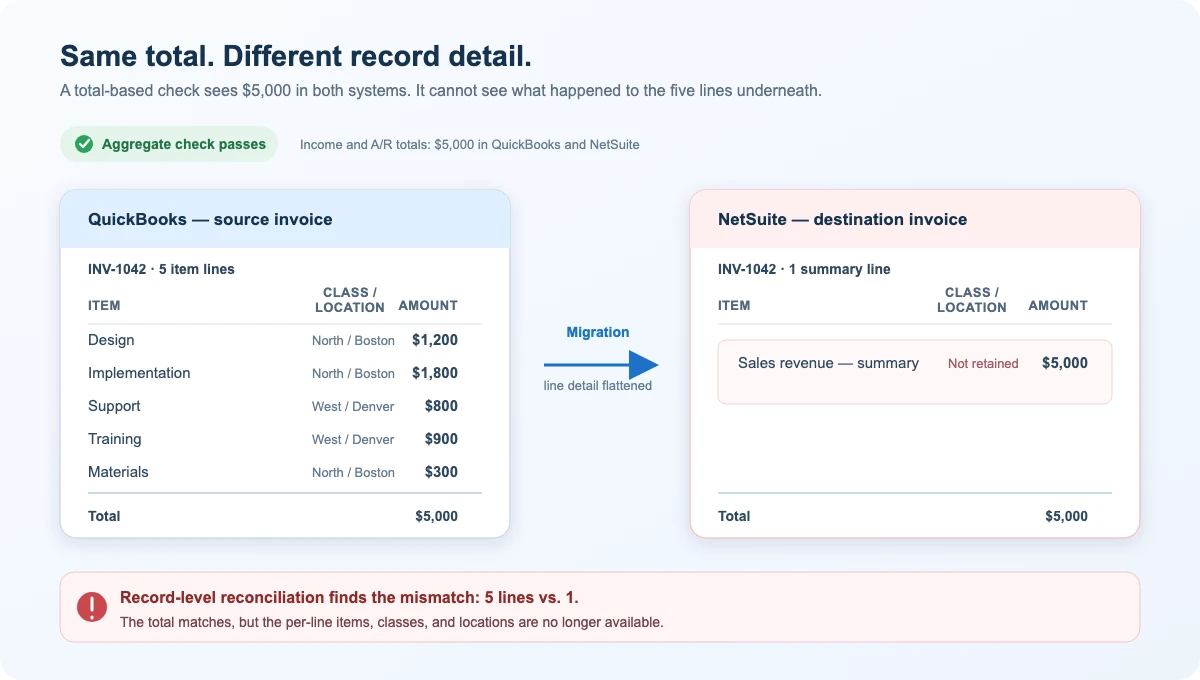
Task: Click the QuickBooks ITEM column header
Action: point(104,305)
